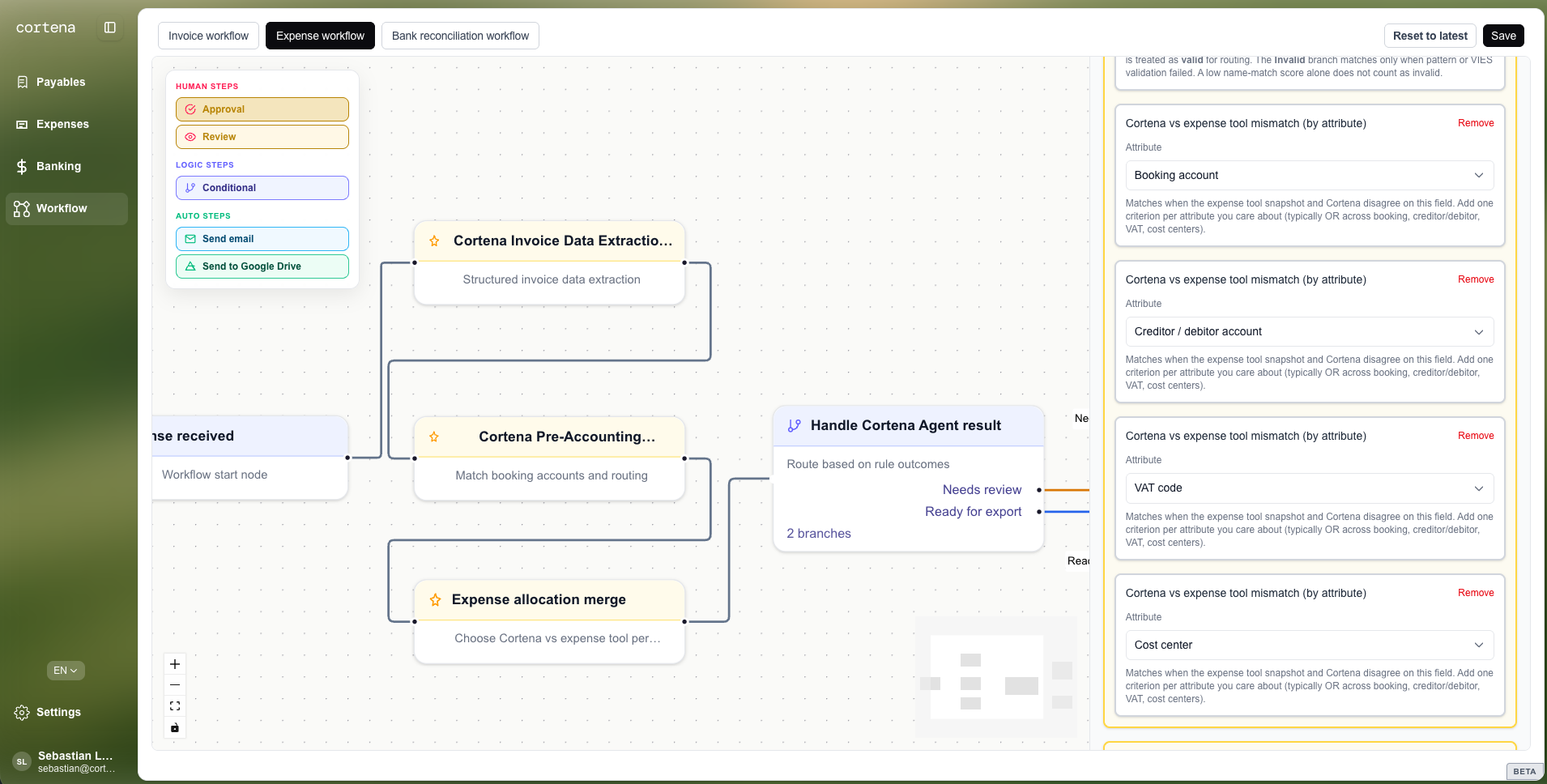This screenshot has height=784, width=1547.
Task: Toggle canvas lock interactivity
Action: click(175, 727)
